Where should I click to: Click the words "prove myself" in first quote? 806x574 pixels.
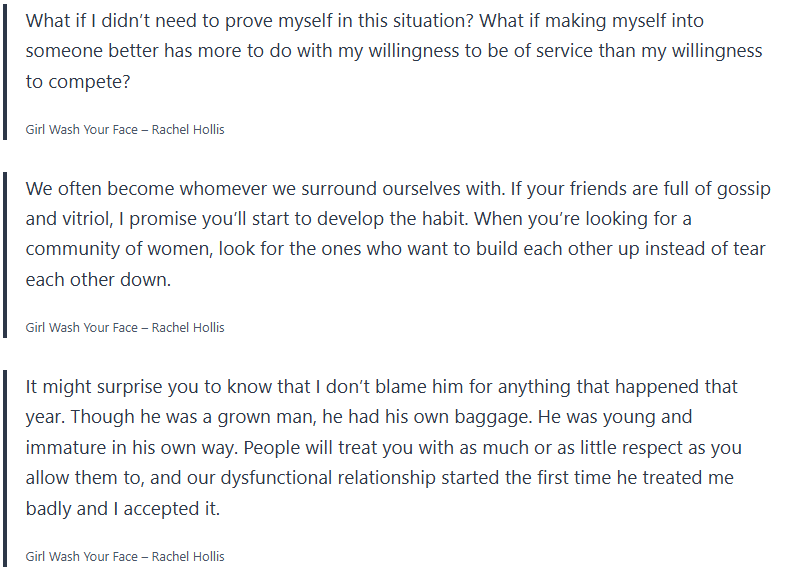306,20
